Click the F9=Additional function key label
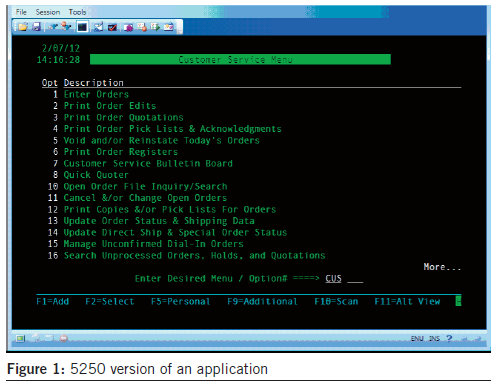Image resolution: width=497 pixels, height=386 pixels. (262, 301)
